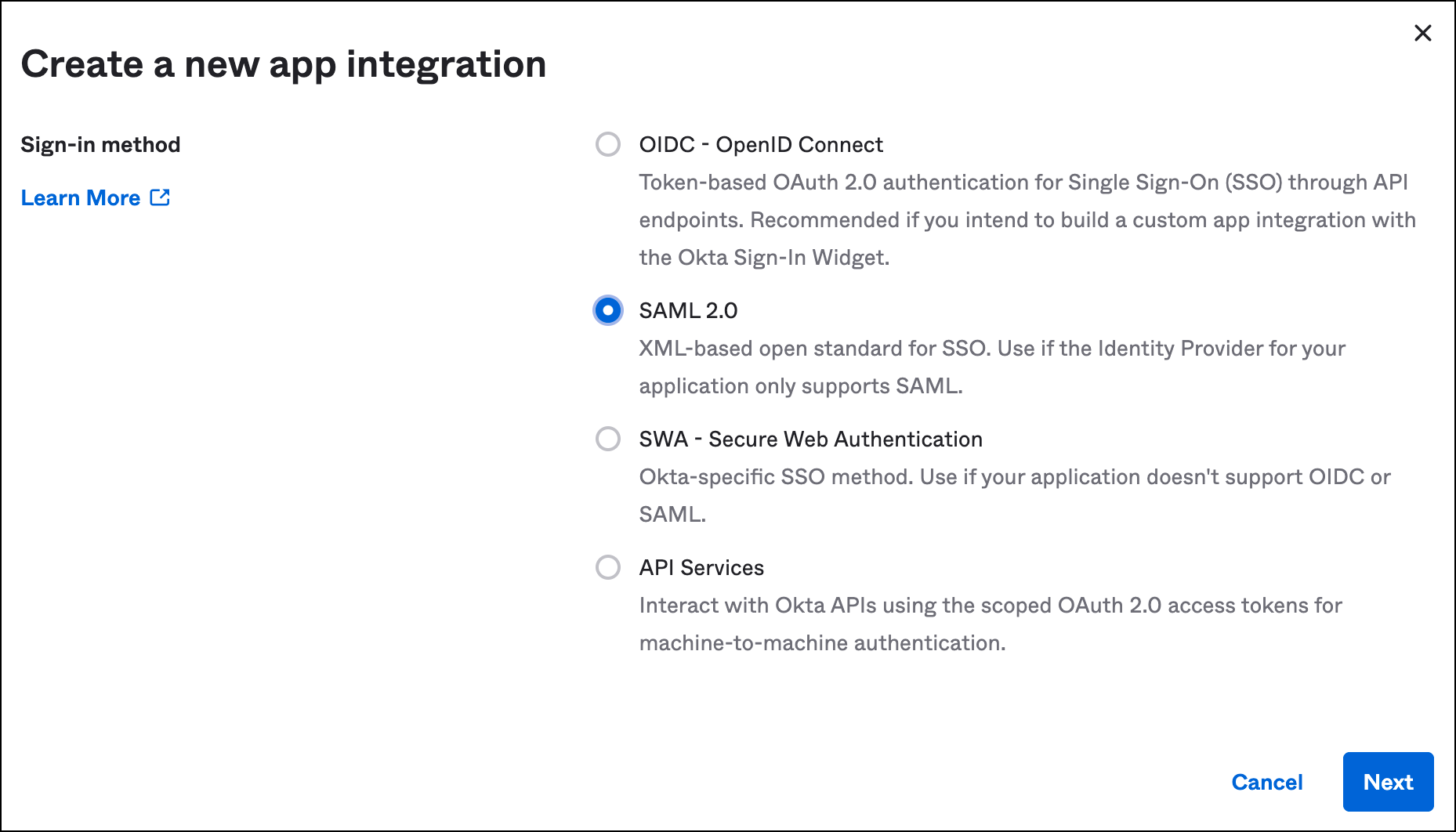Cancel the new app integration
1456x832 pixels.
(x=1266, y=782)
